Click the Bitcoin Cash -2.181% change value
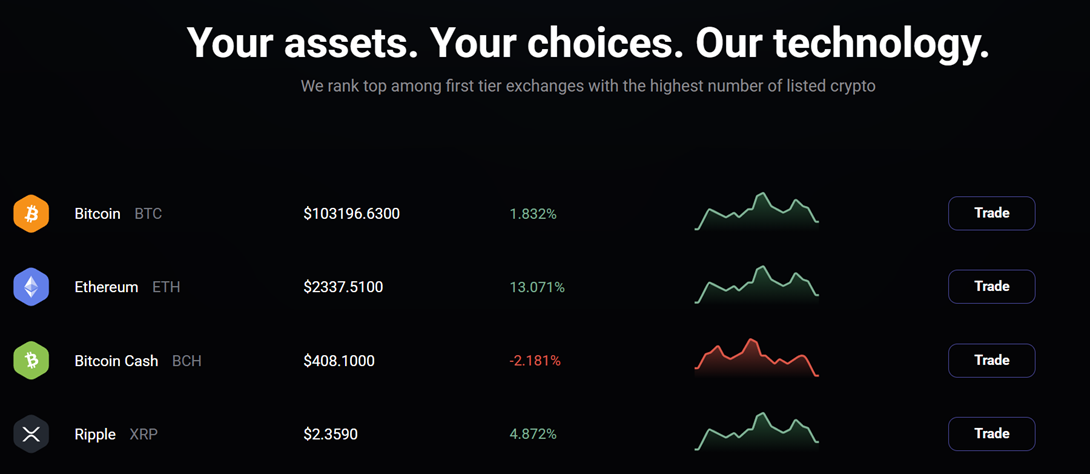1090x474 pixels. [535, 361]
